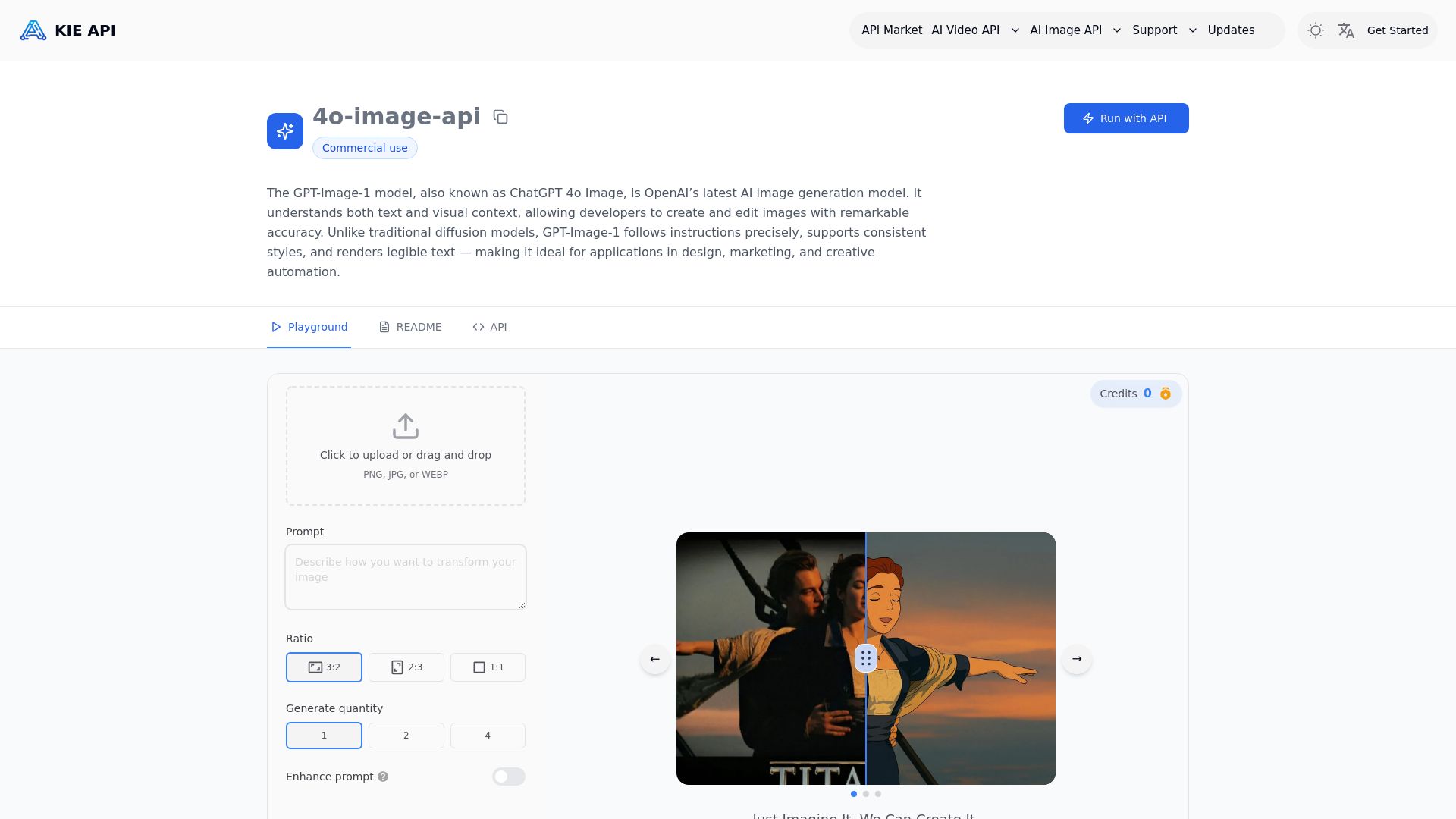Click the Get Started button

pos(1398,30)
